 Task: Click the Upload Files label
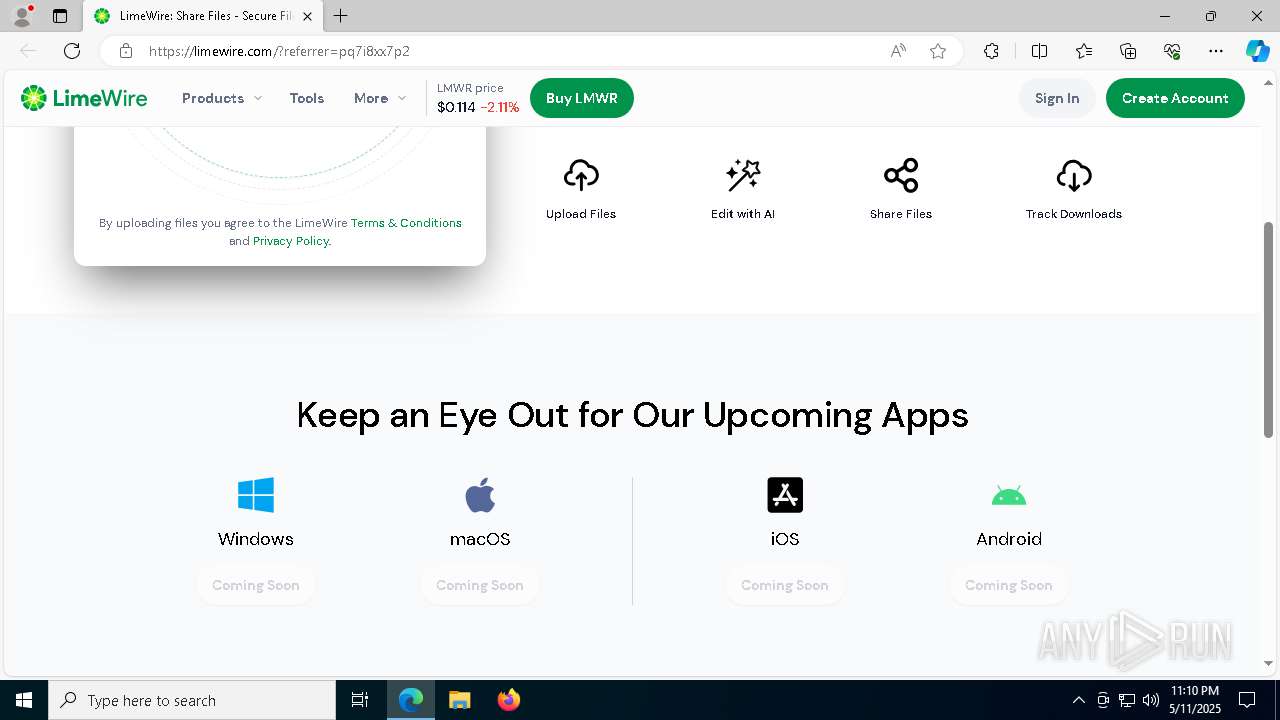point(581,214)
